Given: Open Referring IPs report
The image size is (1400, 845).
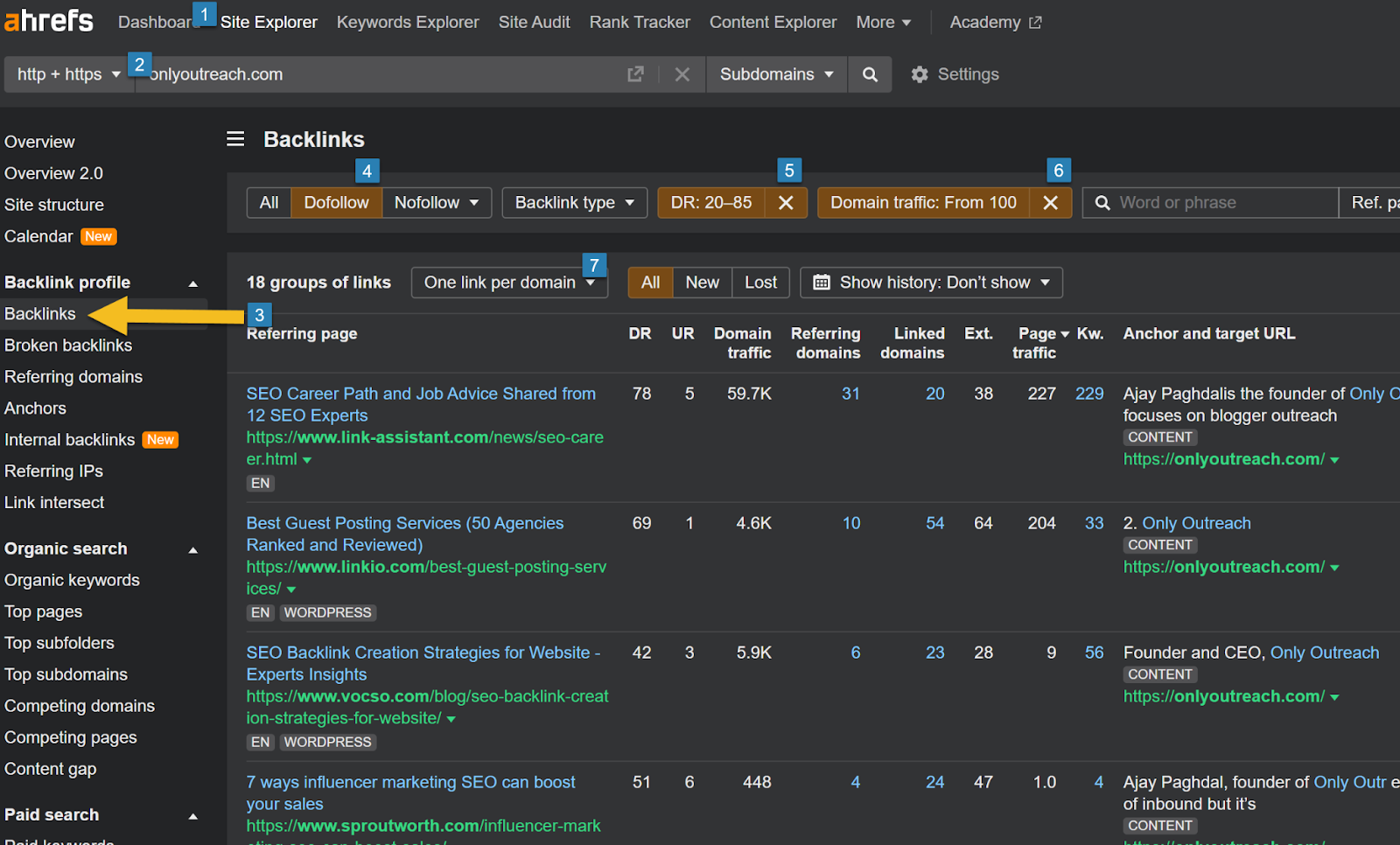Looking at the screenshot, I should click(x=53, y=471).
